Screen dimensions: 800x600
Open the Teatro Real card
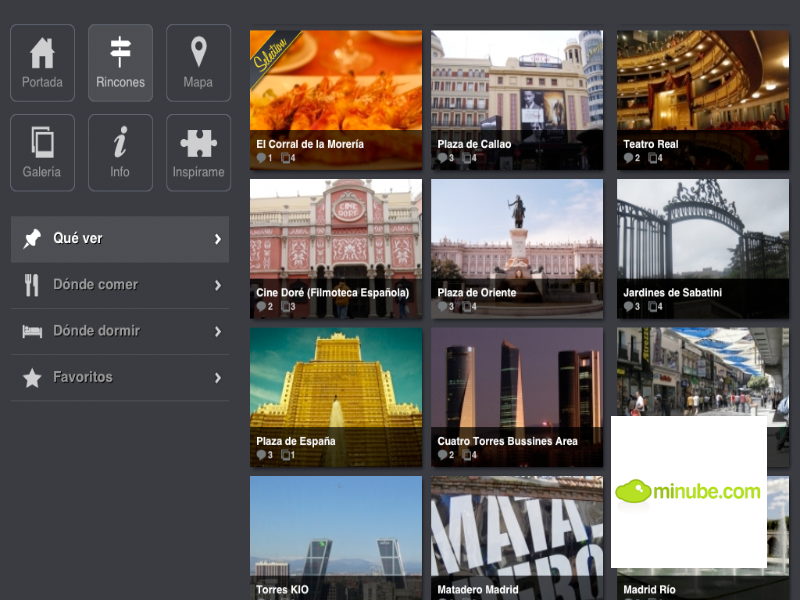(x=703, y=100)
